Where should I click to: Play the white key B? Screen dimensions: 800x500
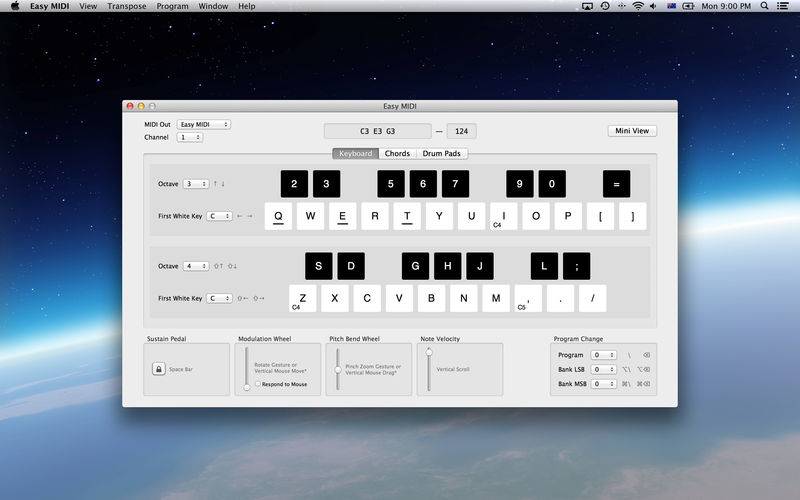click(x=431, y=298)
